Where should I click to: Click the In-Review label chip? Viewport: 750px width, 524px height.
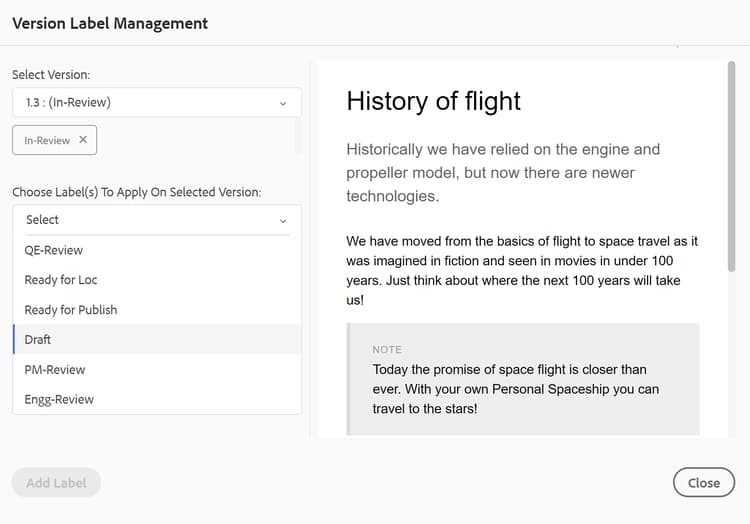point(47,141)
